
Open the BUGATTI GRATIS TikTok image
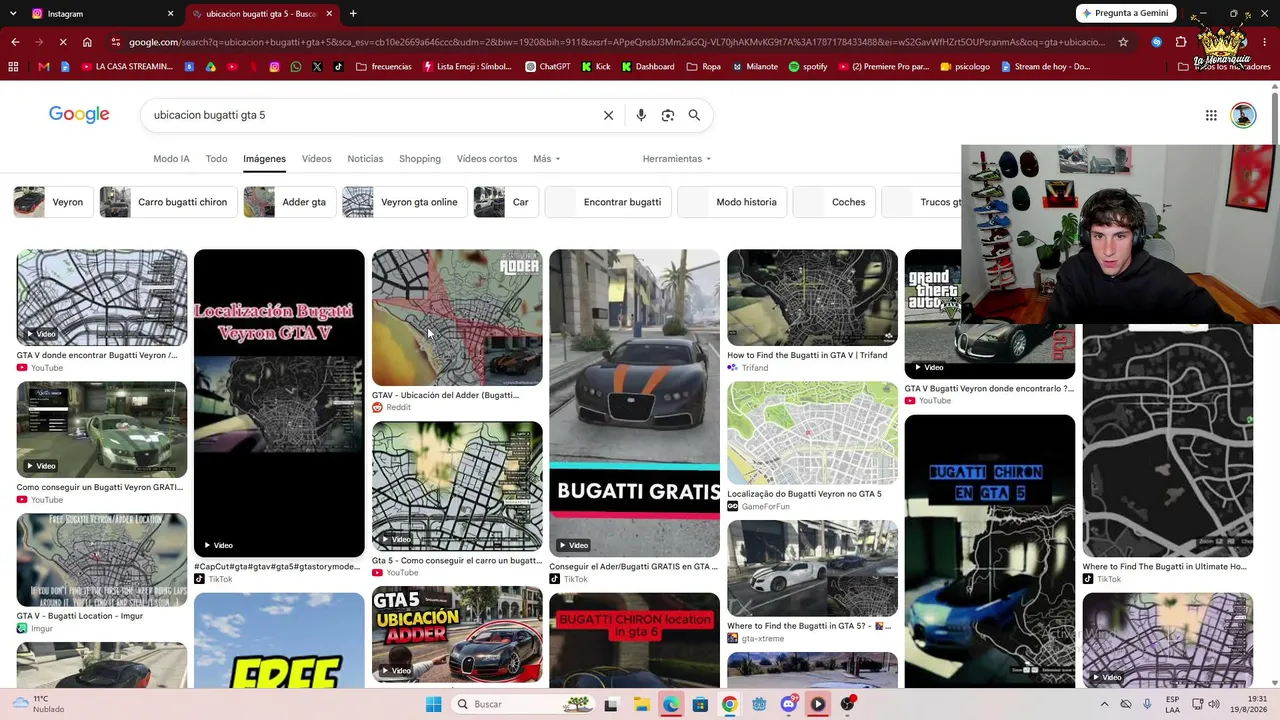coord(634,403)
